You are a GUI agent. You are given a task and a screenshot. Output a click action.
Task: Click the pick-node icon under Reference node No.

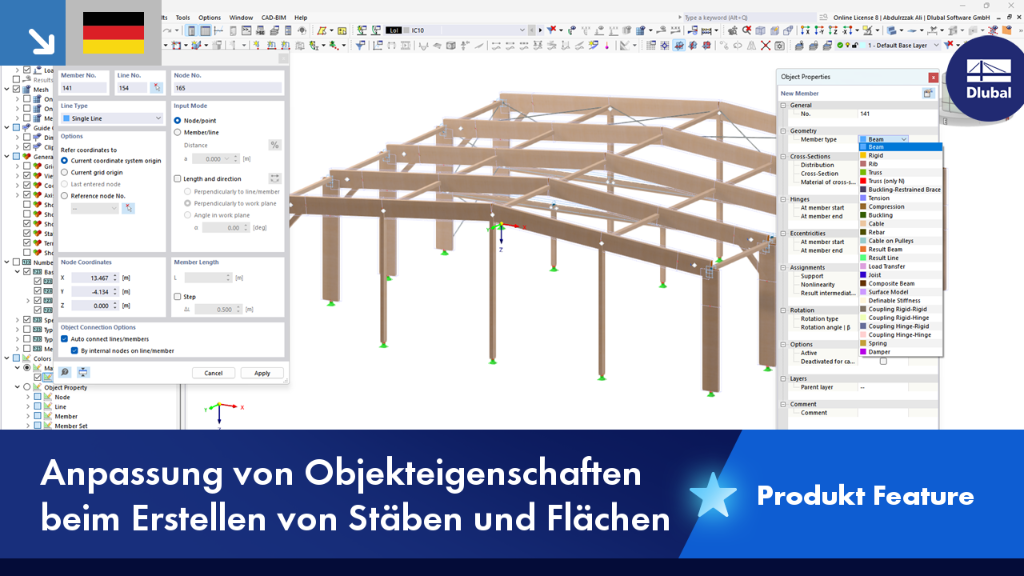tap(129, 208)
